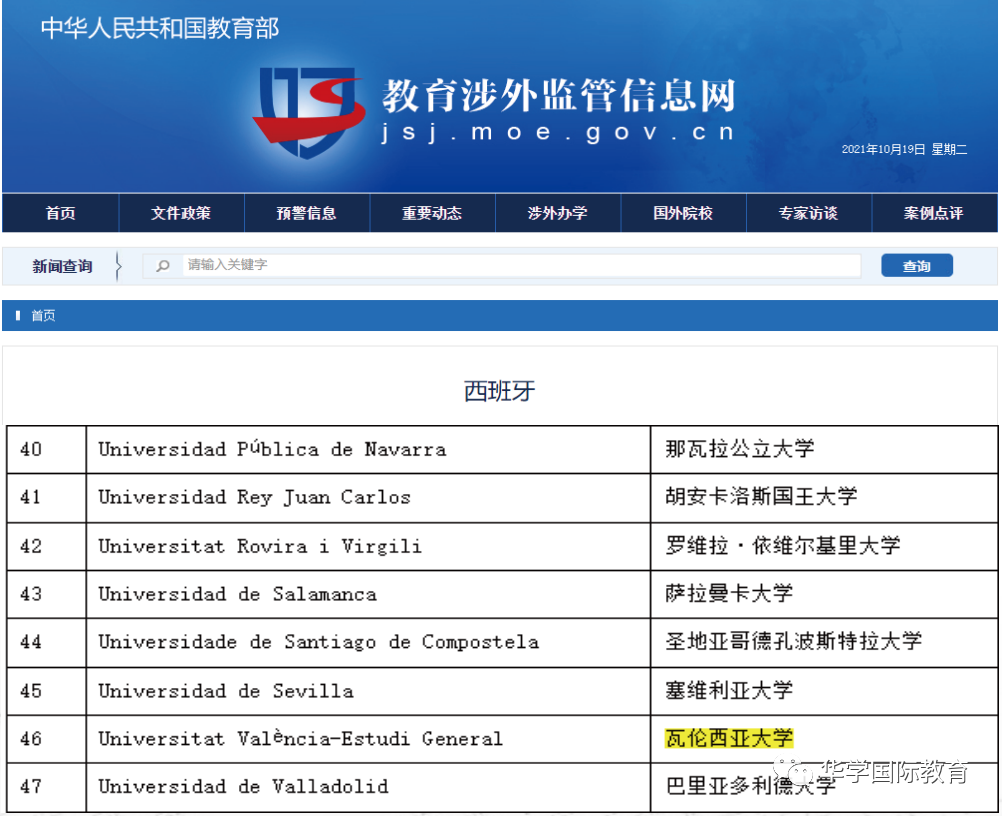Navigate to 国外院校 page
This screenshot has width=1002, height=816.
click(x=683, y=213)
